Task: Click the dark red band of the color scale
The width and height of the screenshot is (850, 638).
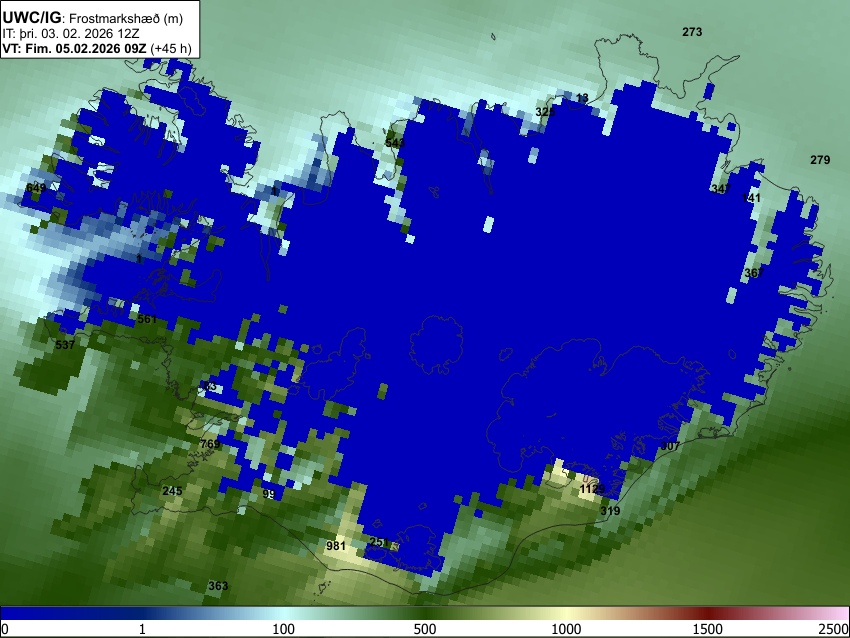Action: pyautogui.click(x=707, y=613)
